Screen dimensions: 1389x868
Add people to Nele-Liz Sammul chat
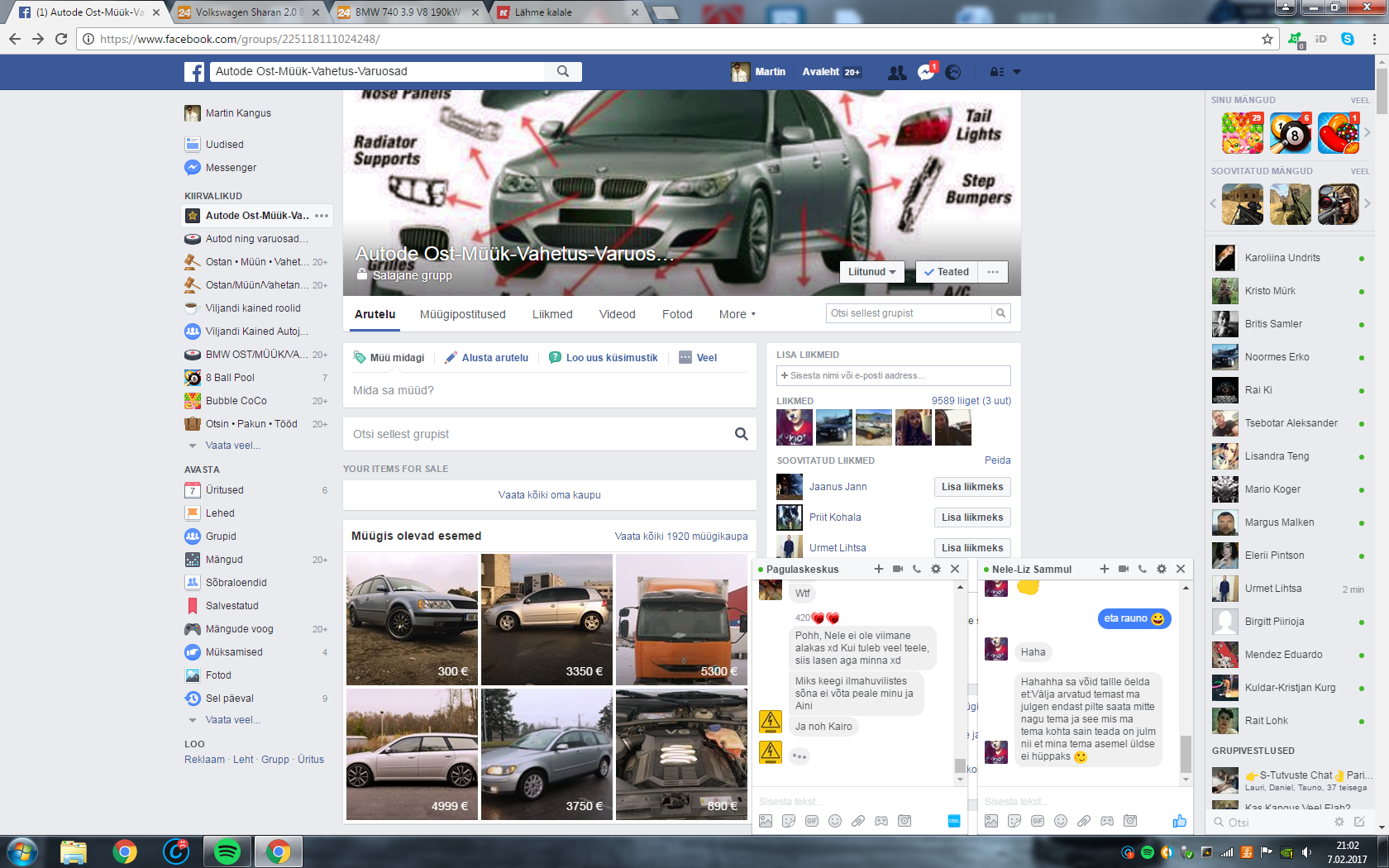tap(1105, 569)
